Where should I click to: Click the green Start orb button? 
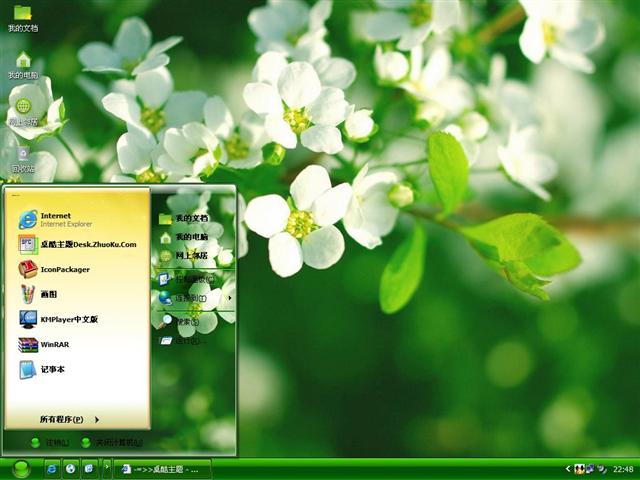click(x=21, y=468)
